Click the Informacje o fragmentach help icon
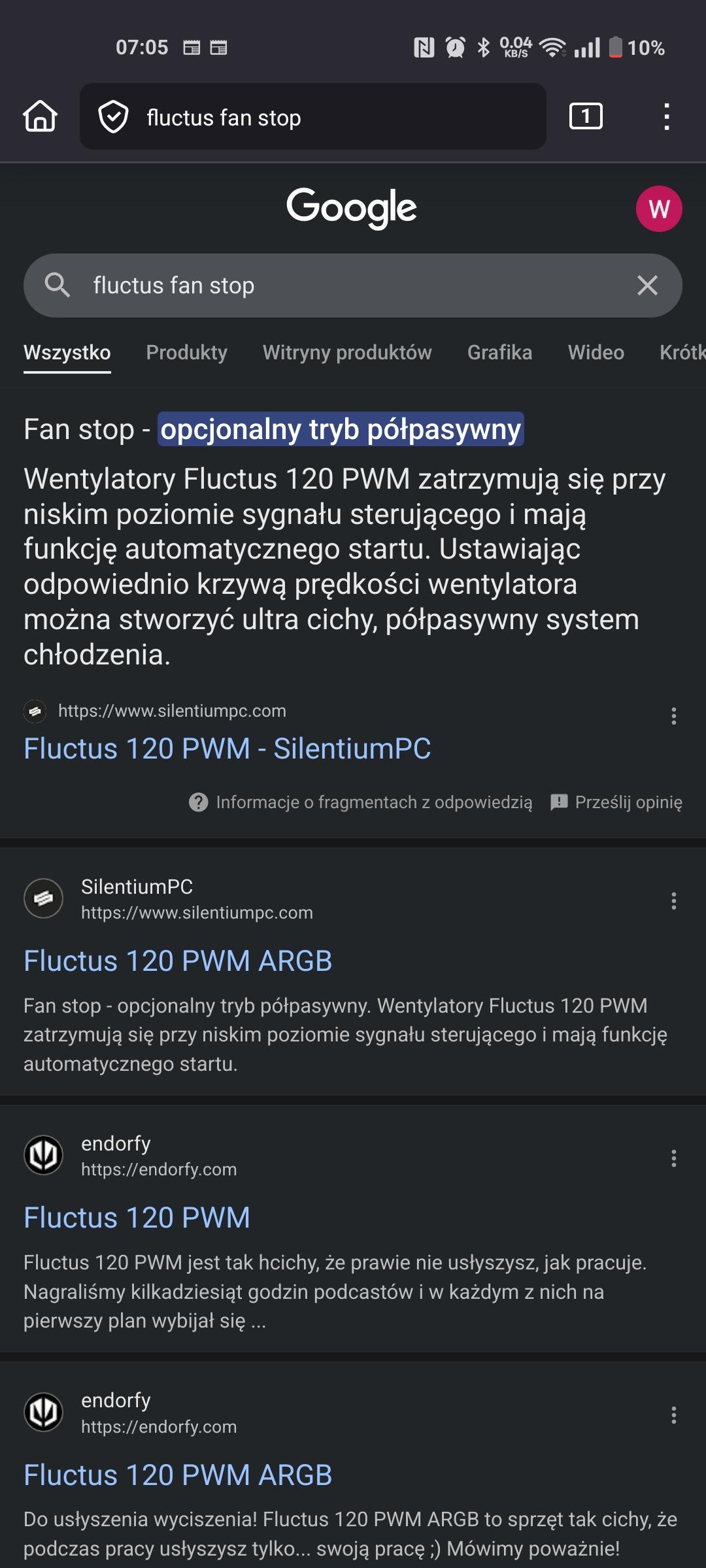Image resolution: width=706 pixels, height=1568 pixels. [x=198, y=802]
